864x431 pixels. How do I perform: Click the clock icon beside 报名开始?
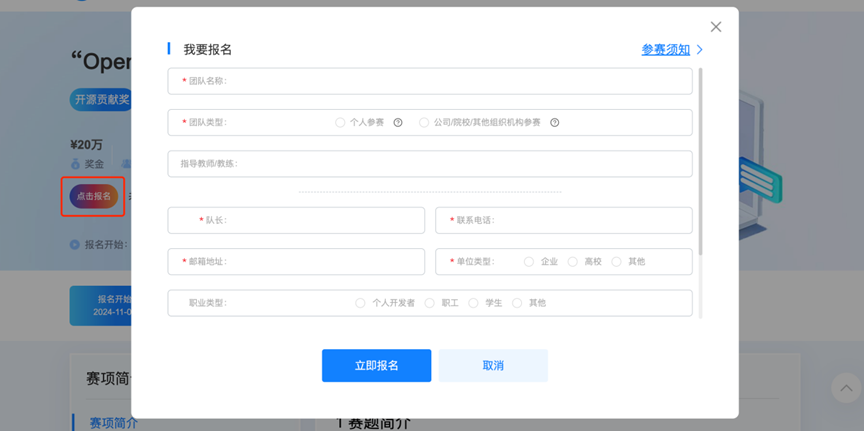click(75, 245)
